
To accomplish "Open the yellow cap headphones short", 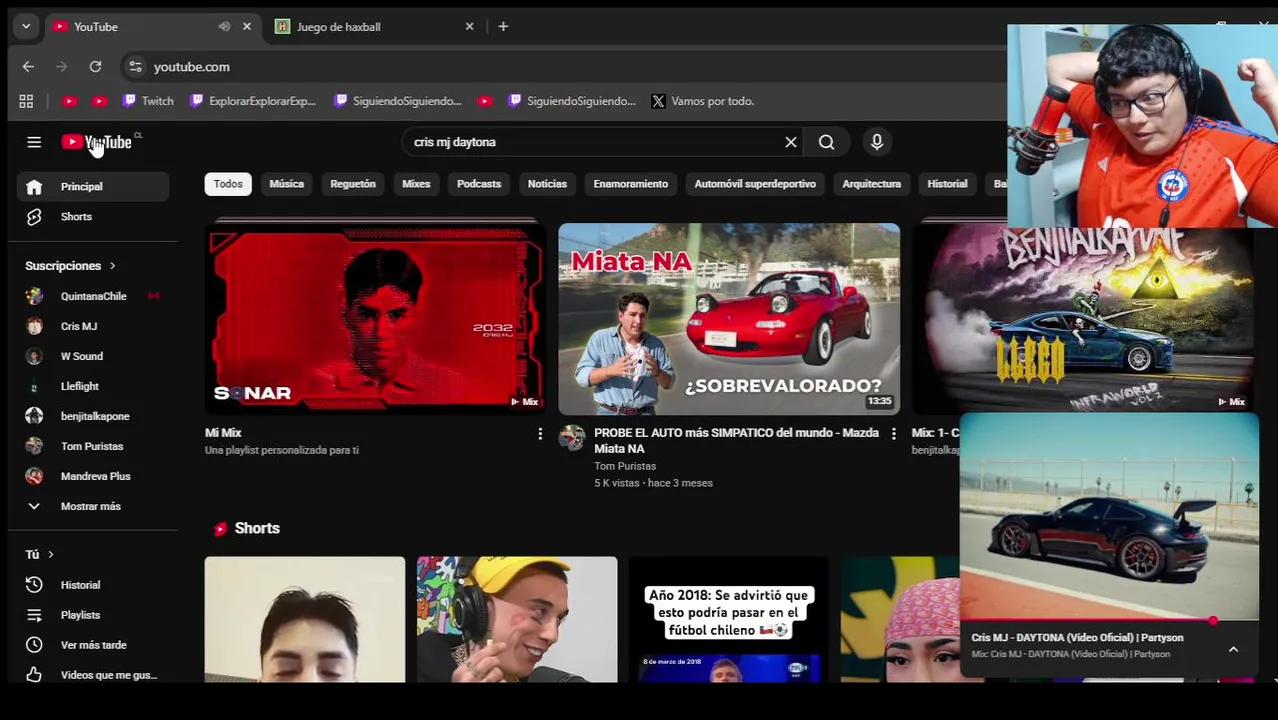I will coord(517,620).
